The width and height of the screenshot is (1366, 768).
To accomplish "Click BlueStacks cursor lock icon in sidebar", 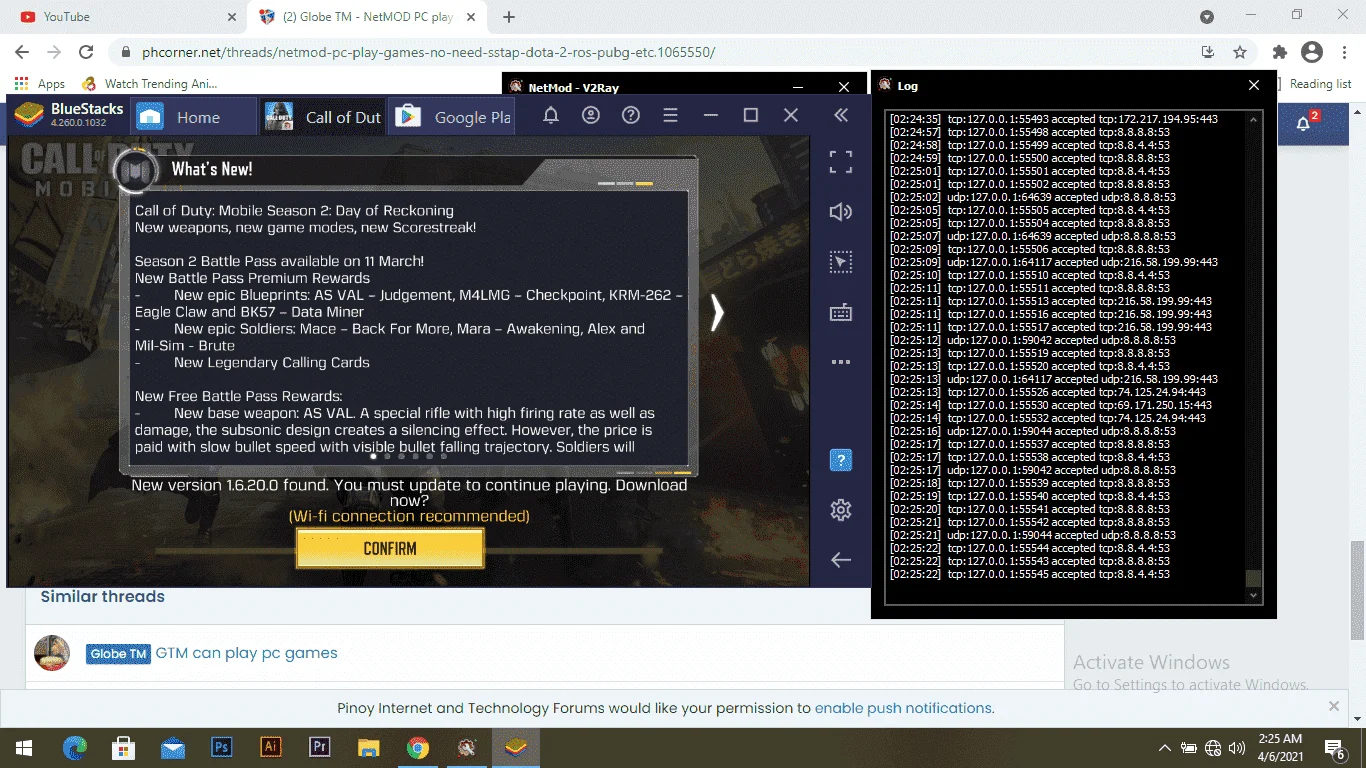I will (x=841, y=262).
